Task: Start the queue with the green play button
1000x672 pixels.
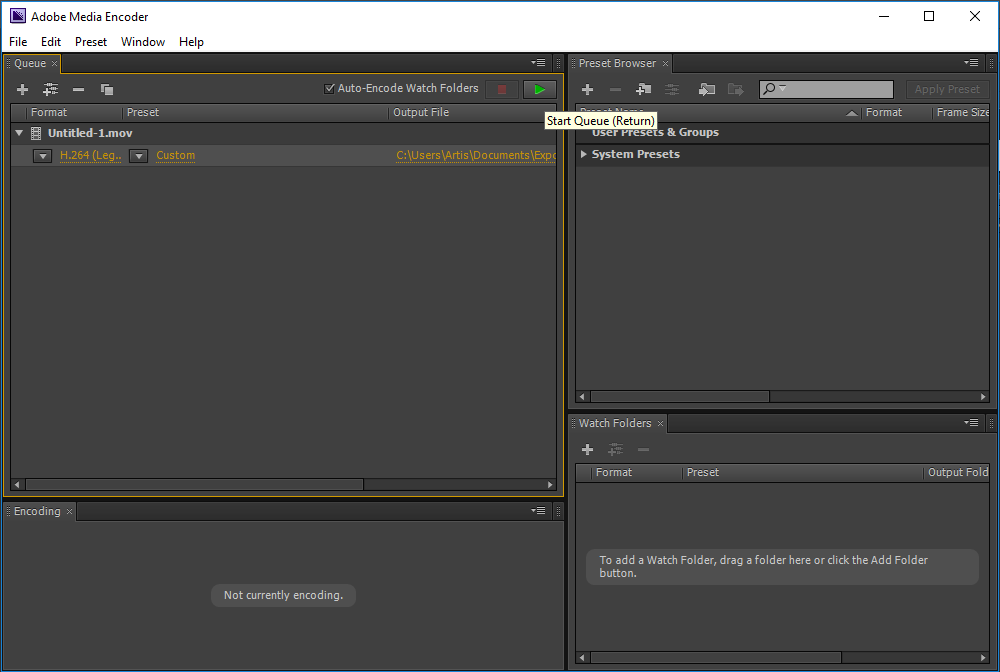Action: (540, 89)
